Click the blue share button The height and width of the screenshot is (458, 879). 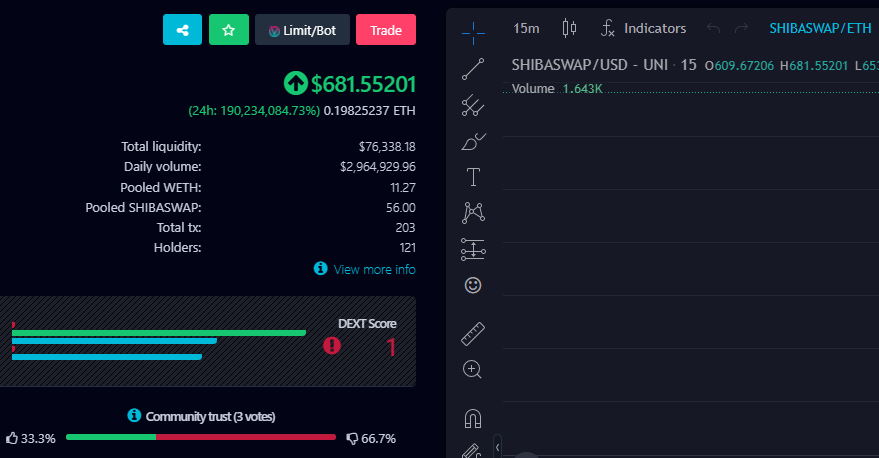tap(182, 30)
